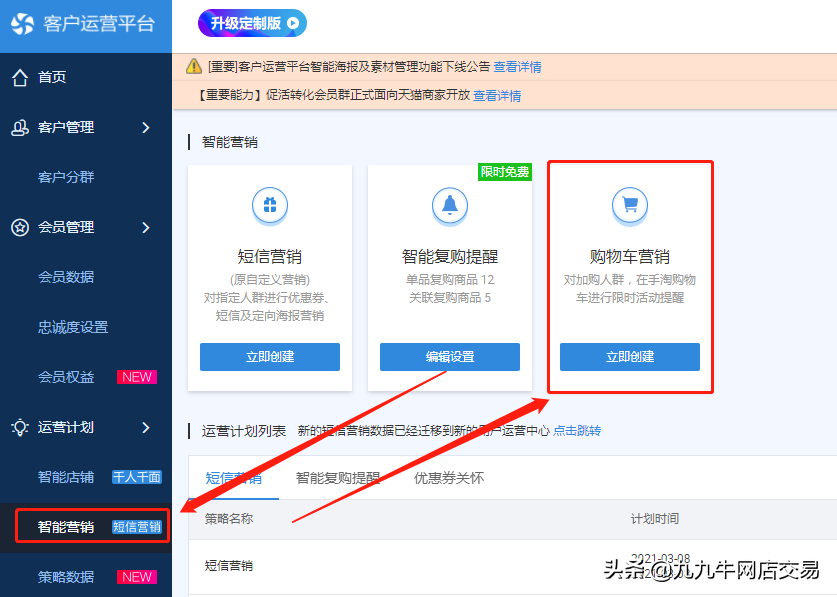
Task: Open 会员权益 in the sidebar
Action: click(66, 377)
